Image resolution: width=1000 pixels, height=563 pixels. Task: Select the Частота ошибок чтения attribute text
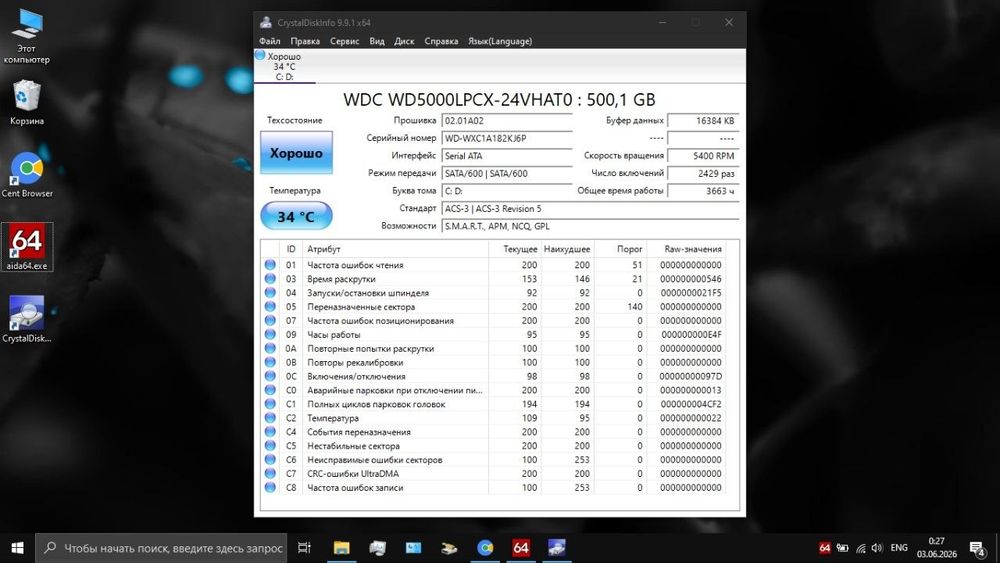355,265
